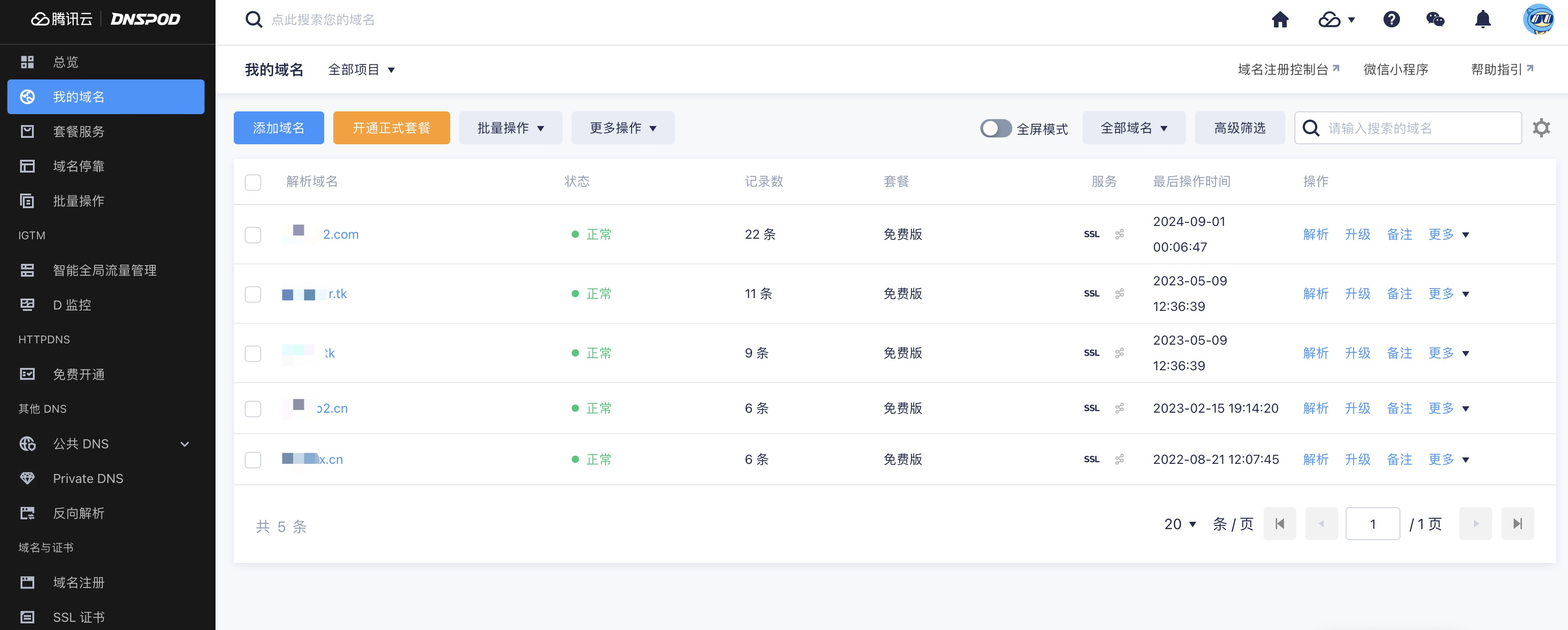Viewport: 1568px width, 630px height.
Task: Open 套餐服务 in sidebar
Action: [106, 131]
